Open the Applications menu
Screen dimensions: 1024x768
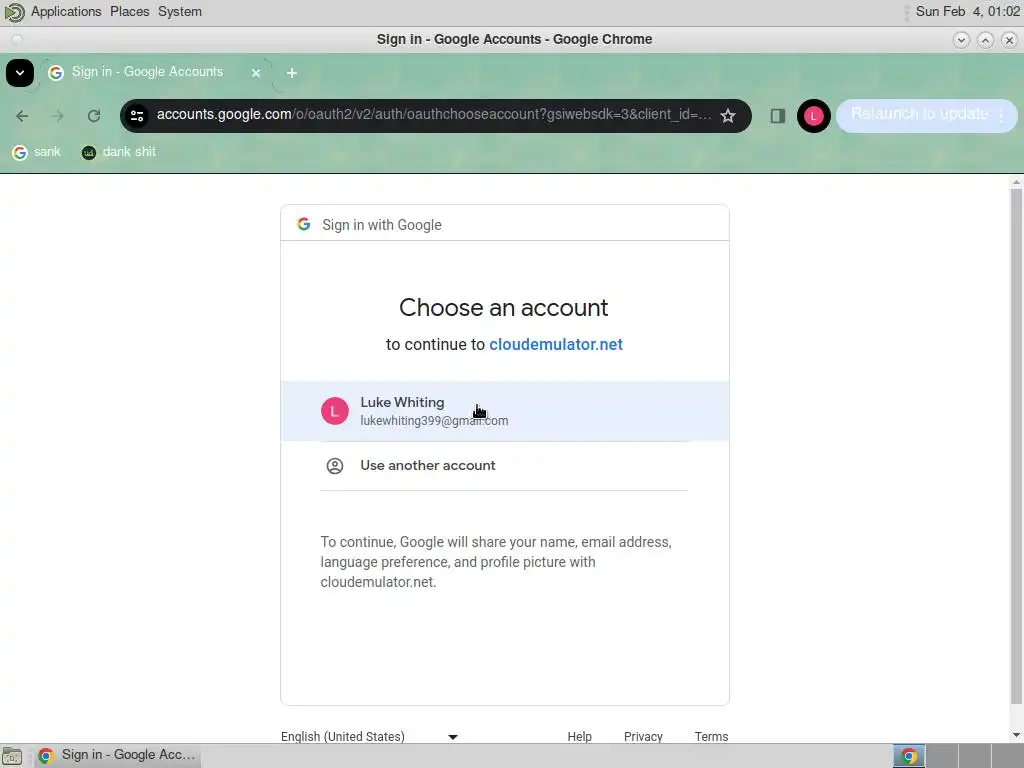[66, 12]
